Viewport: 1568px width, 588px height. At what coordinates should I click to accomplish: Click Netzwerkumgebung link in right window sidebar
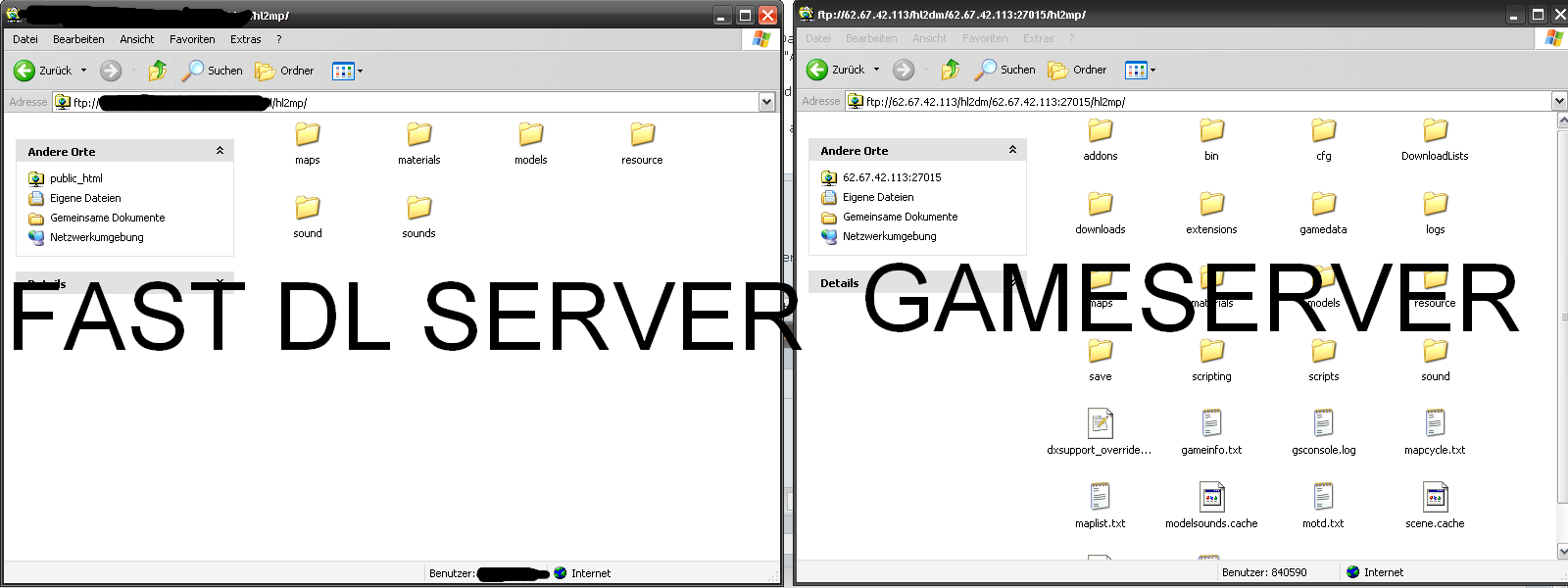[x=889, y=236]
